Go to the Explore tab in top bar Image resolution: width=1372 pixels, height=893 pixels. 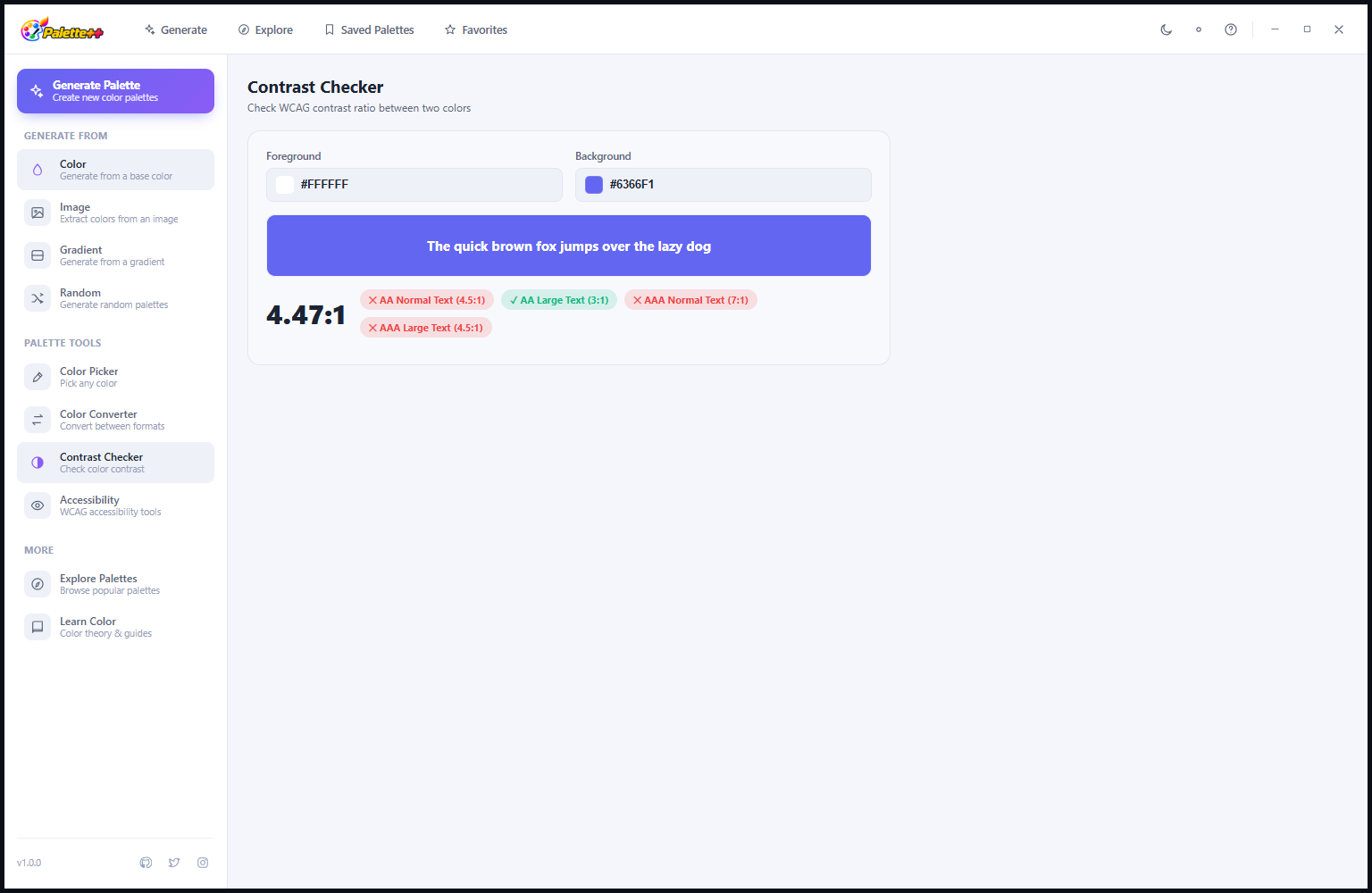265,29
